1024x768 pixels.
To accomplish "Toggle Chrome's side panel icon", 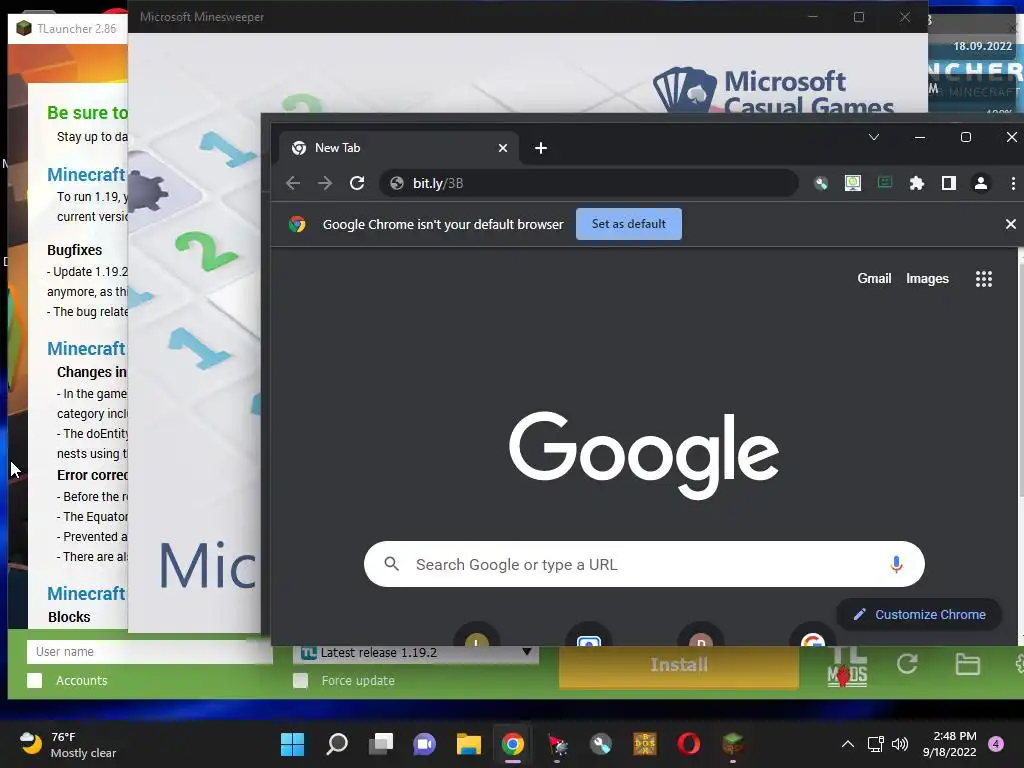I will [x=949, y=184].
